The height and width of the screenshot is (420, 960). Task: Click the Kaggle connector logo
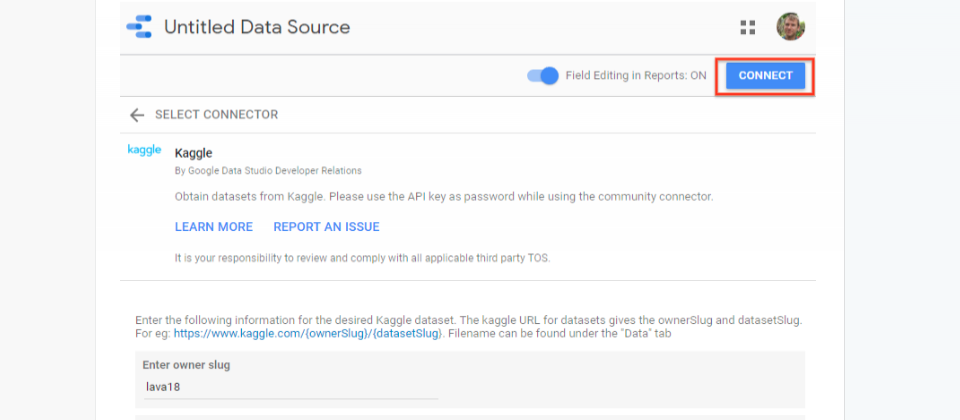144,150
